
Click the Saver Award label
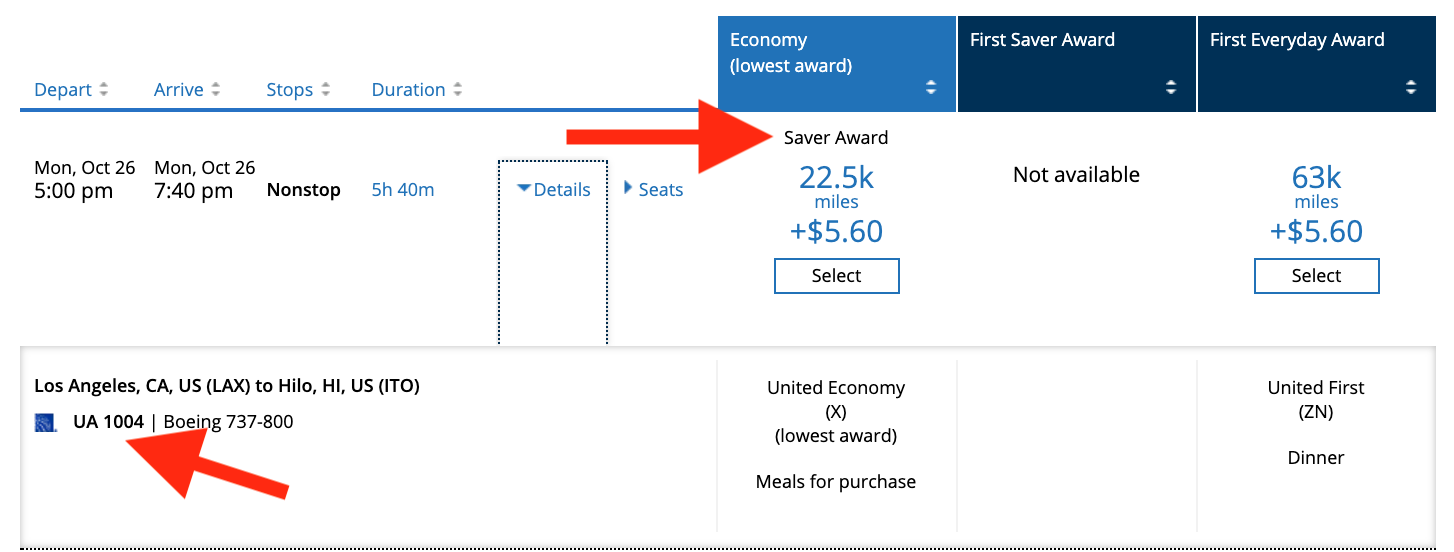pos(836,138)
